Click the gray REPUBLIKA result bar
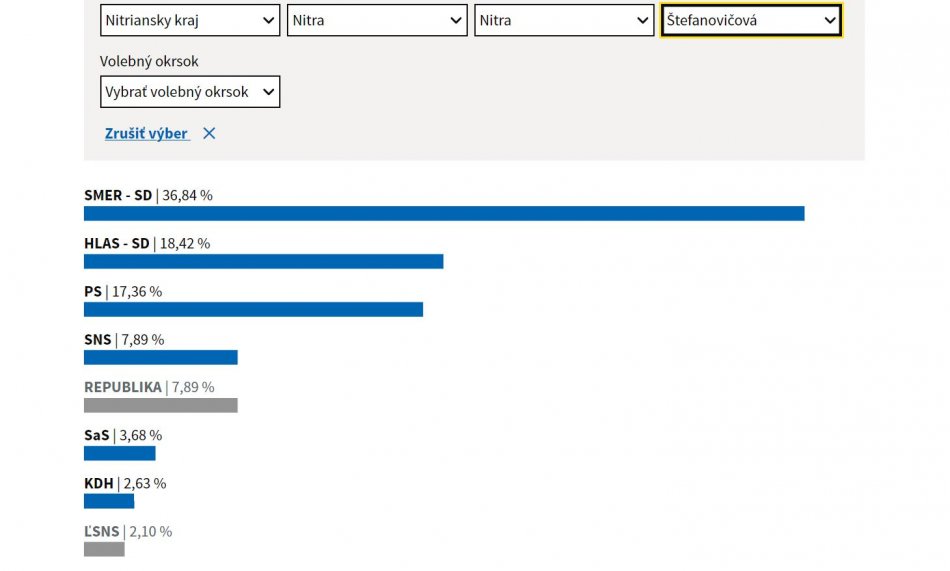Screen dimensions: 950x571 (160, 405)
